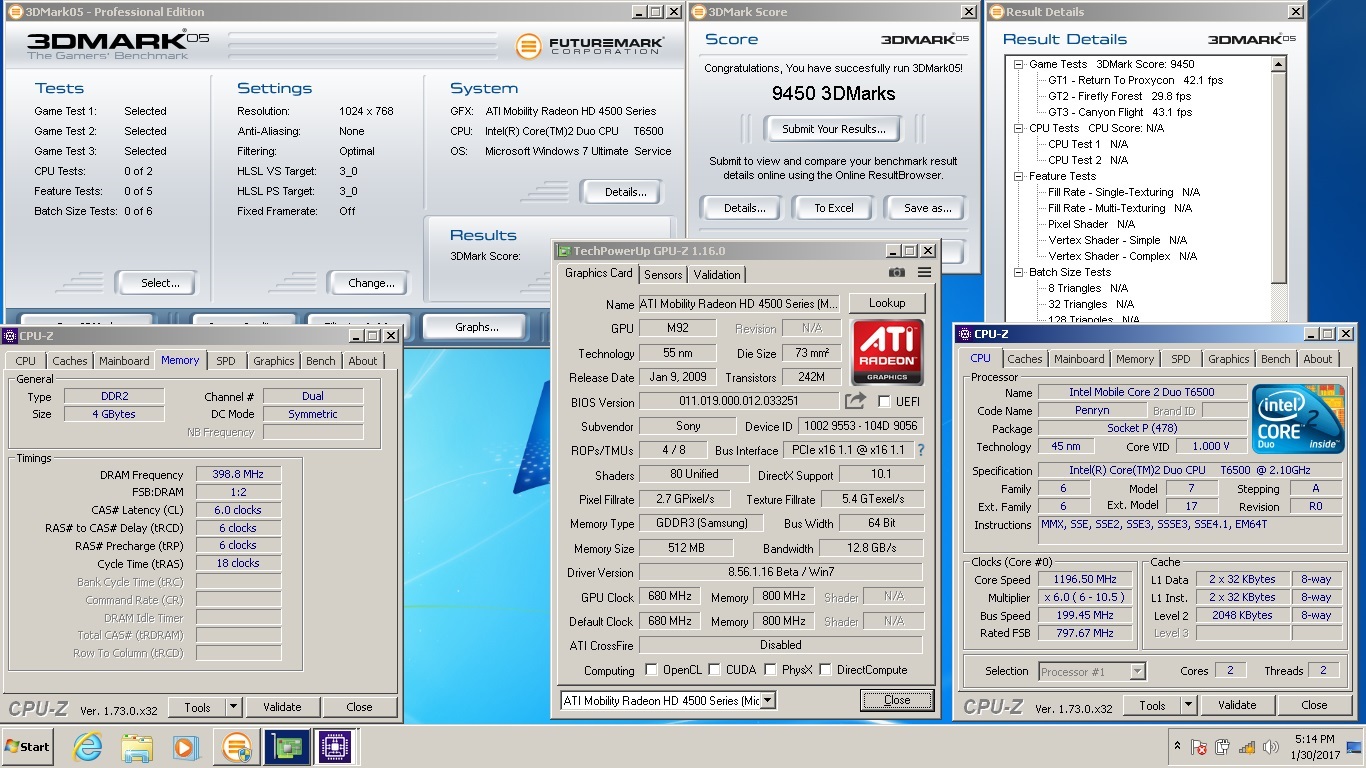This screenshot has width=1366, height=768.
Task: Open Internet Explorer from the taskbar
Action: pos(88,746)
